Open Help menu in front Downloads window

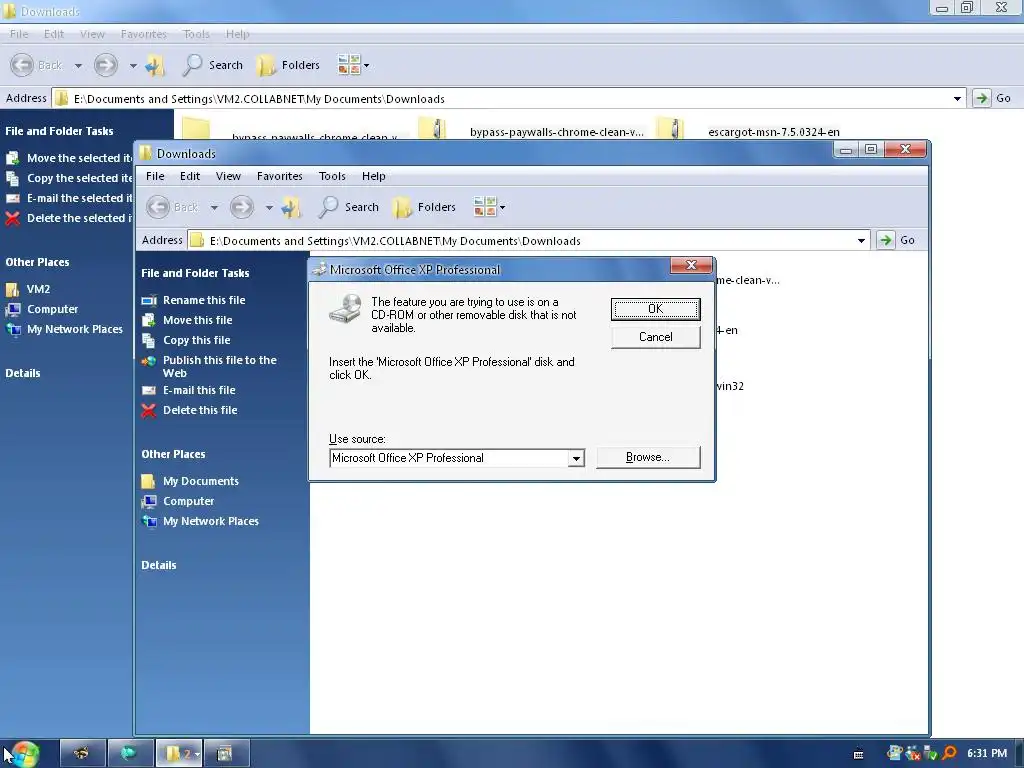(x=374, y=176)
